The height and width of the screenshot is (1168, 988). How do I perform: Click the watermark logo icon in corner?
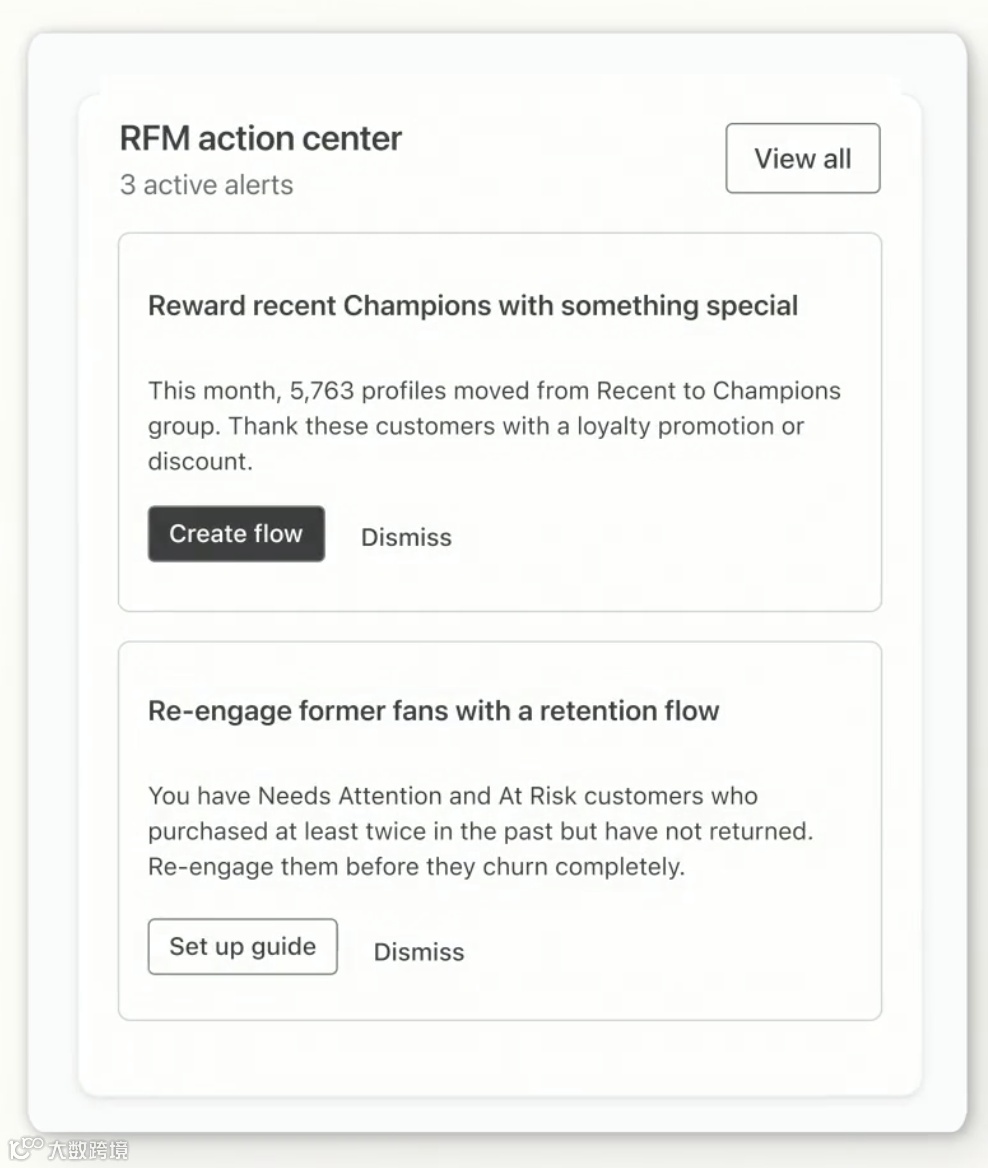click(x=24, y=1149)
